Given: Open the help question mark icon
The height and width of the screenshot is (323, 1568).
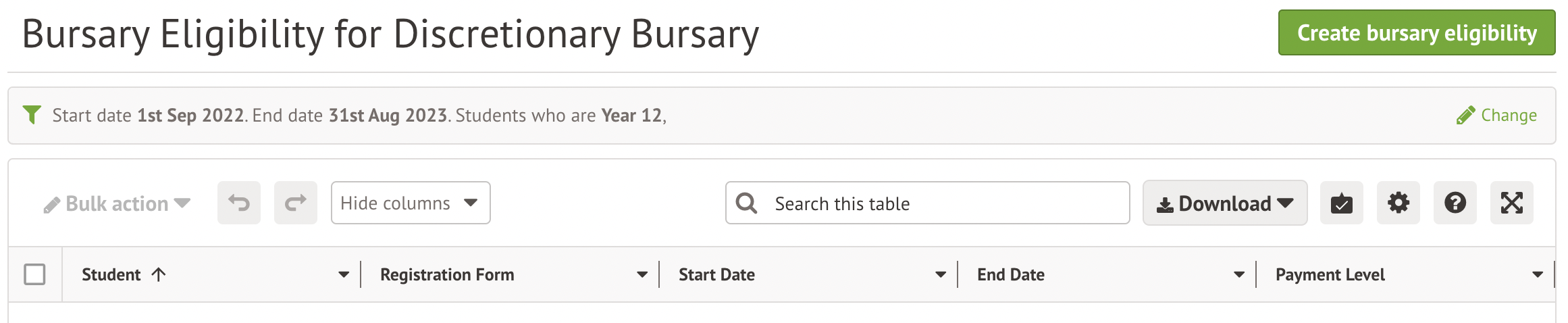Looking at the screenshot, I should coord(1455,203).
